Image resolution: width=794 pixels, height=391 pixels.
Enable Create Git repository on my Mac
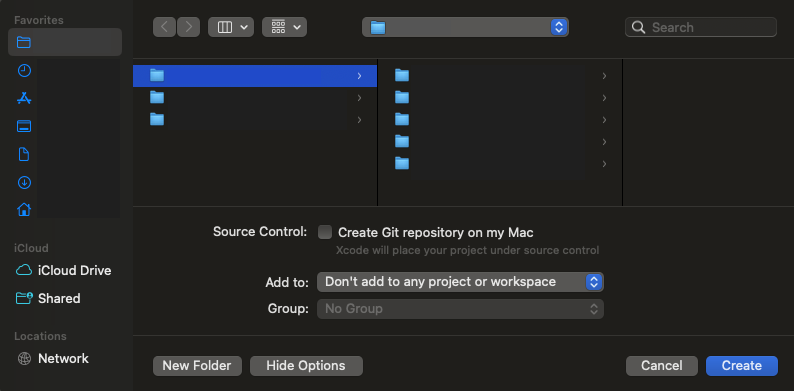[325, 232]
